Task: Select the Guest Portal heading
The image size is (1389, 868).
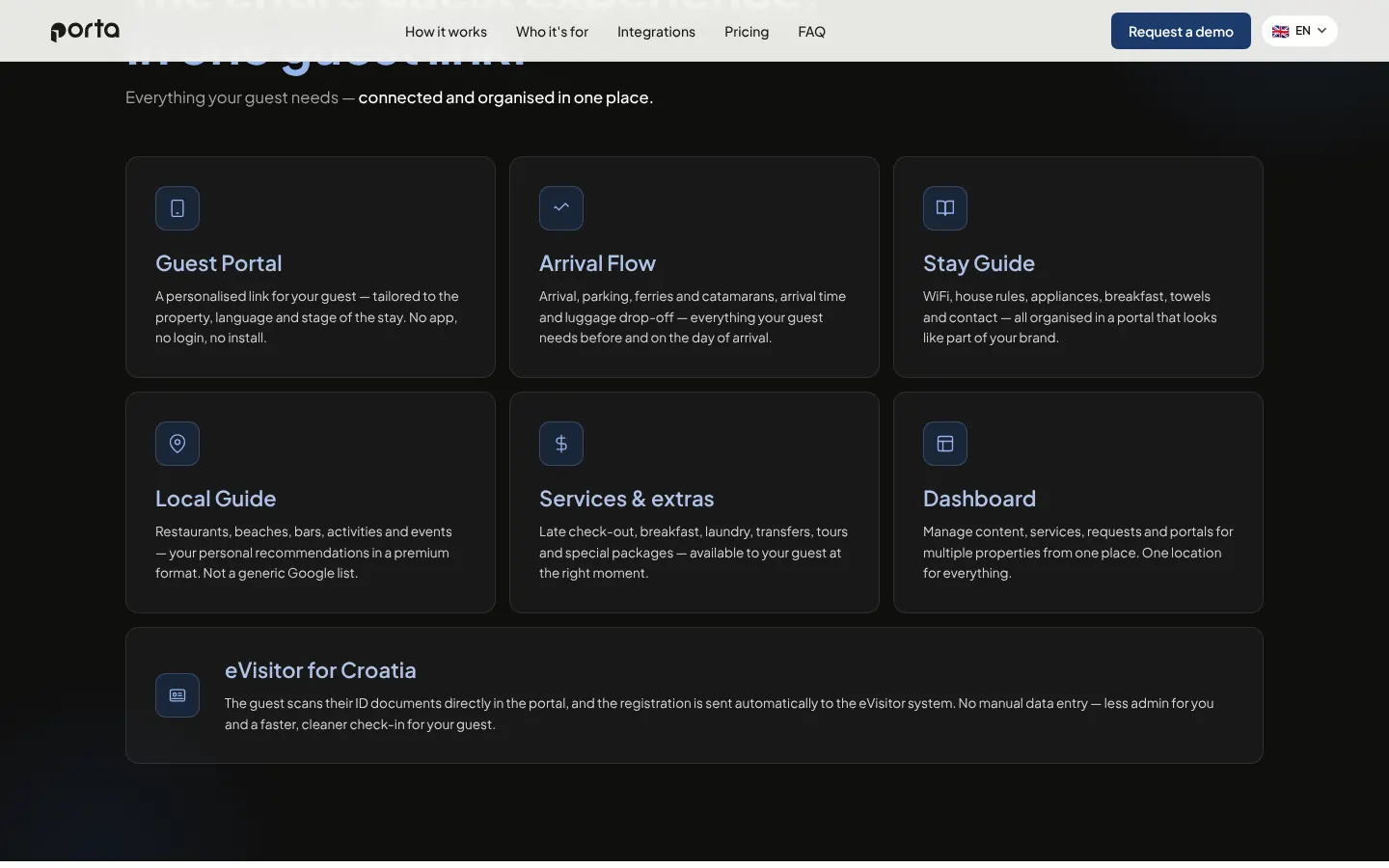Action: (219, 263)
